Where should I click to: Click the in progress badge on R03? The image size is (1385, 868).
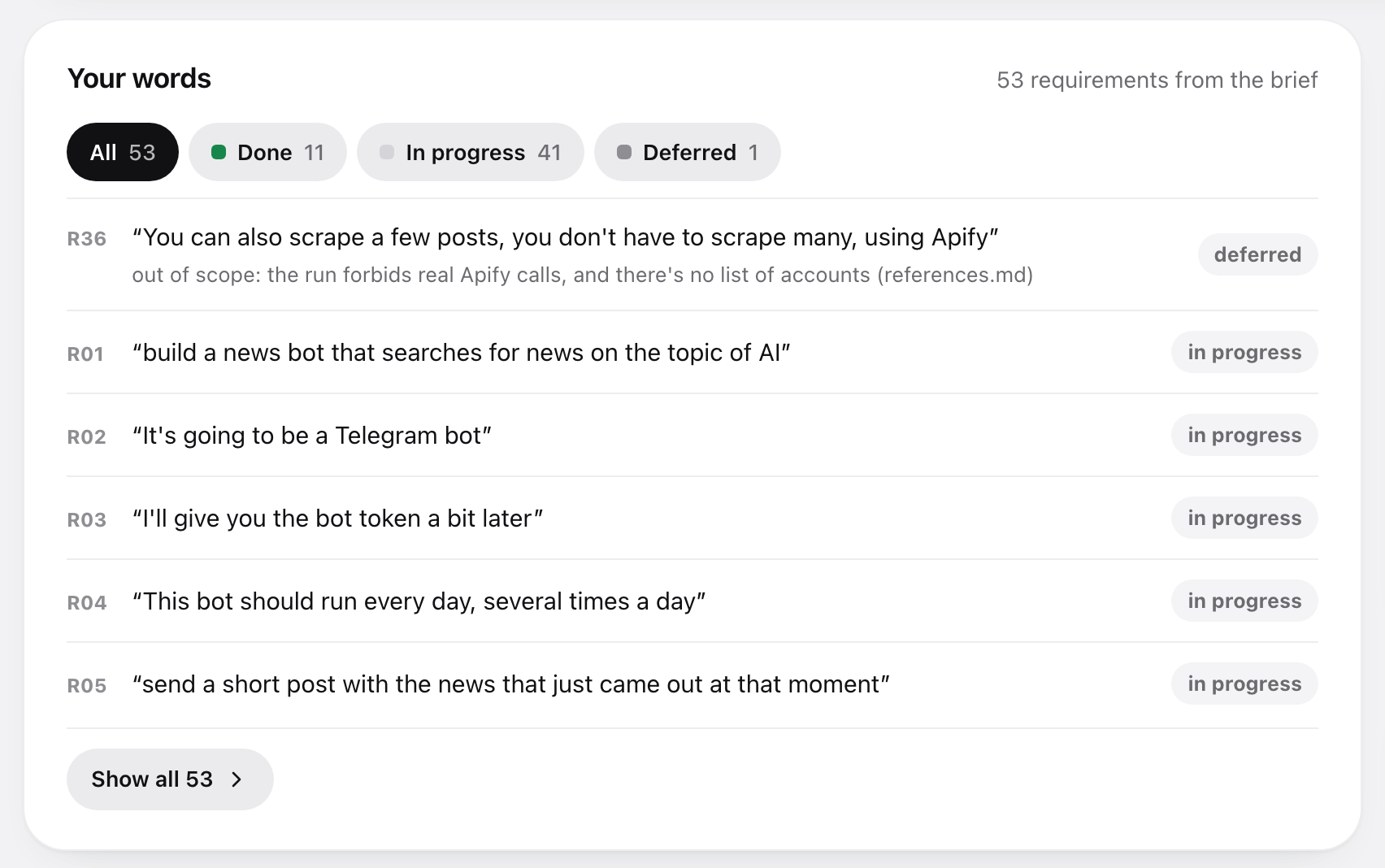tap(1244, 518)
